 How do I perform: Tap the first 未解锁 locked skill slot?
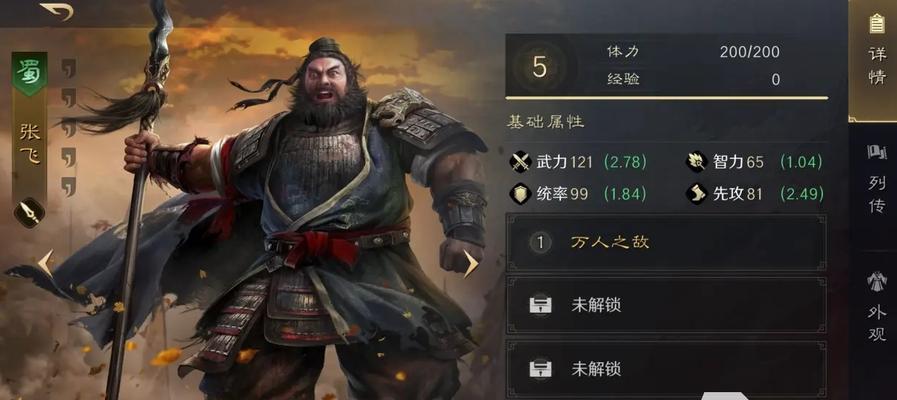[666, 305]
